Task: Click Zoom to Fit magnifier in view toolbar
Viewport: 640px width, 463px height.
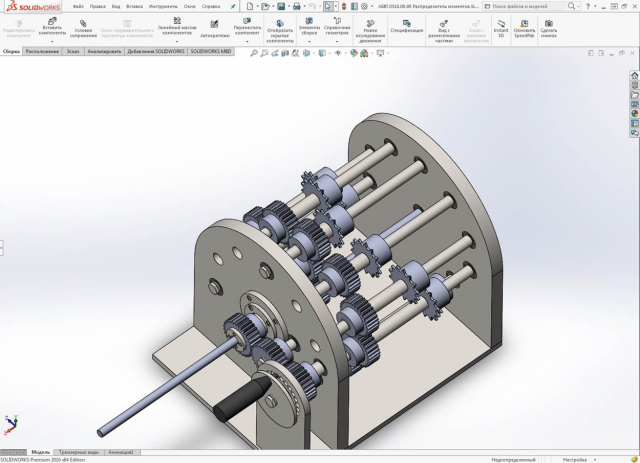Action: tap(253, 53)
